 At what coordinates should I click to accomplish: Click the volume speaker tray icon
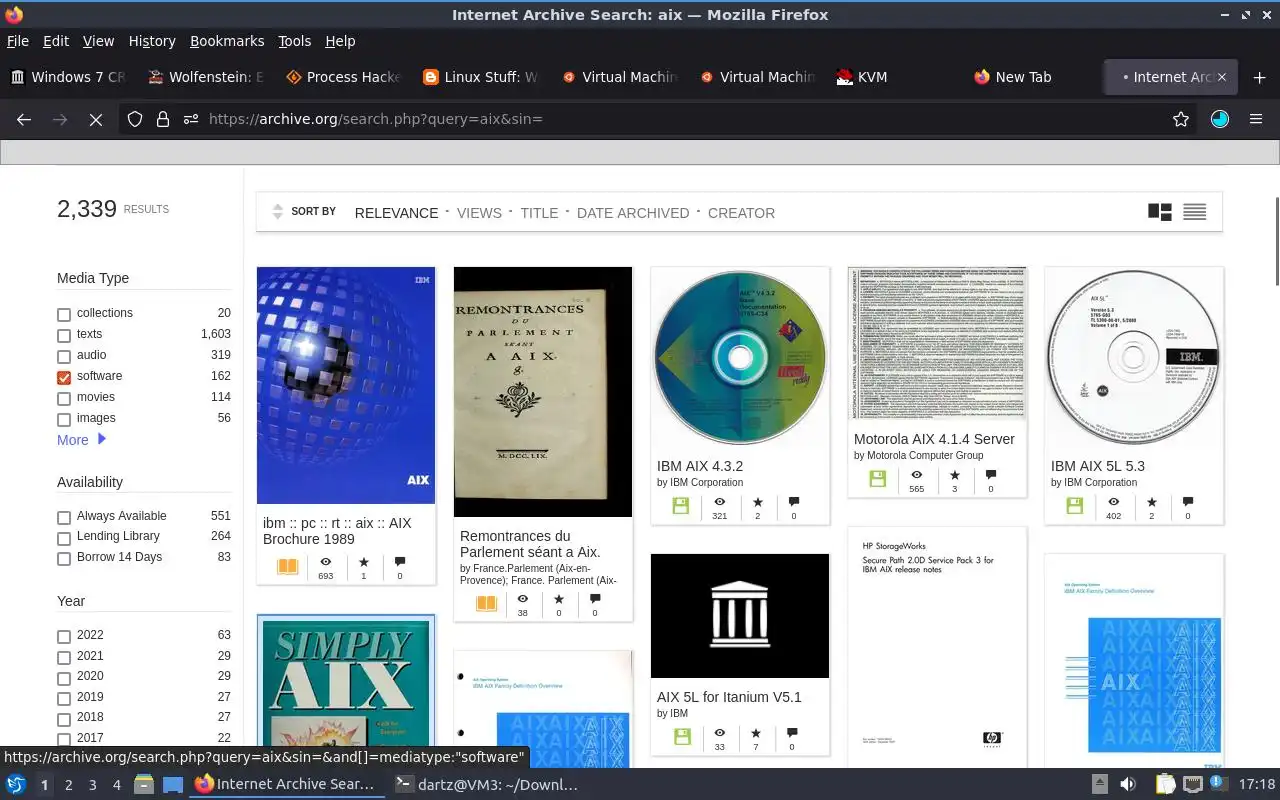click(1128, 785)
